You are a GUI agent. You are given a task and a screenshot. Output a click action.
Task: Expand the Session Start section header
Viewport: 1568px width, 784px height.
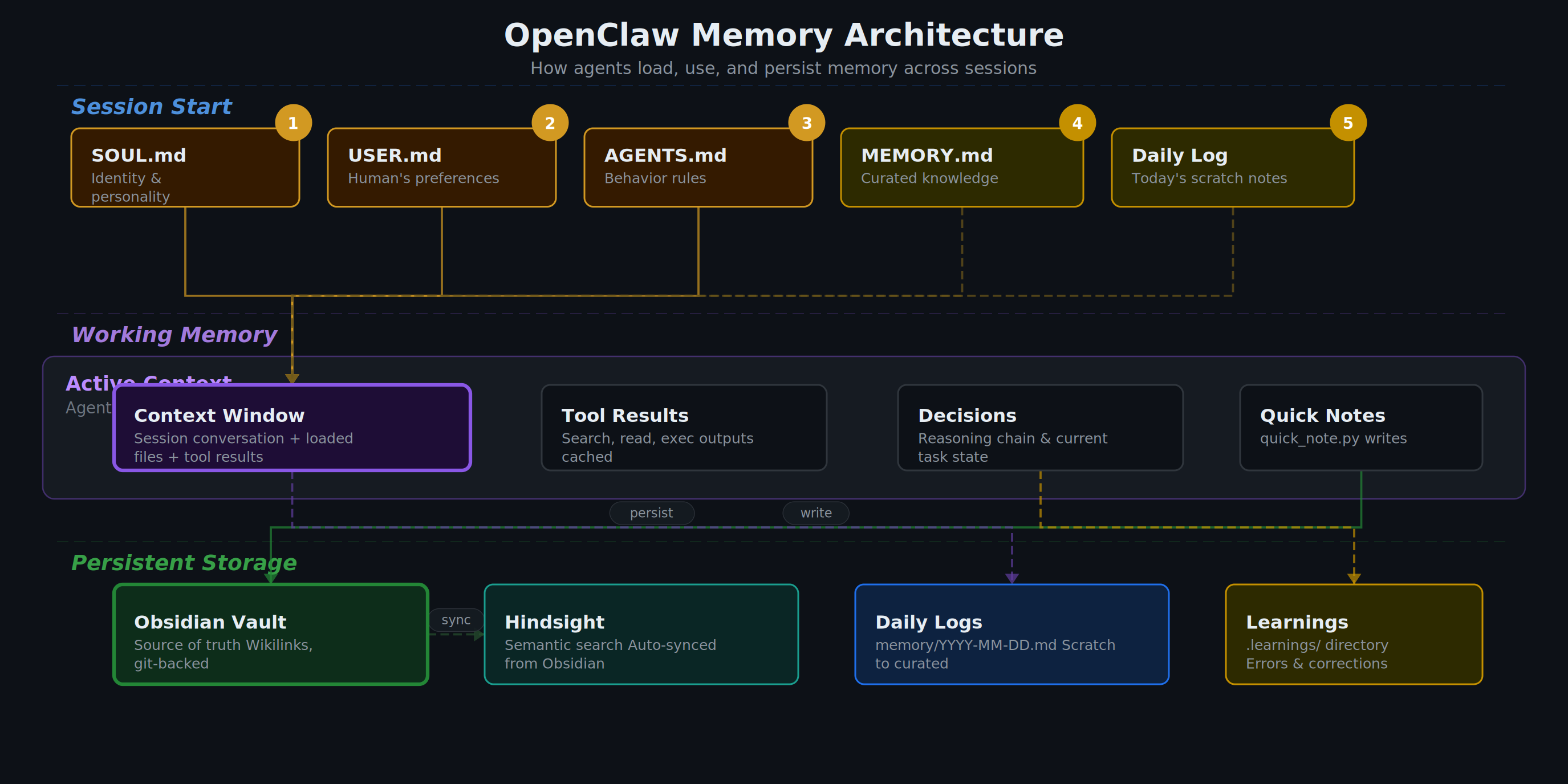(x=152, y=107)
